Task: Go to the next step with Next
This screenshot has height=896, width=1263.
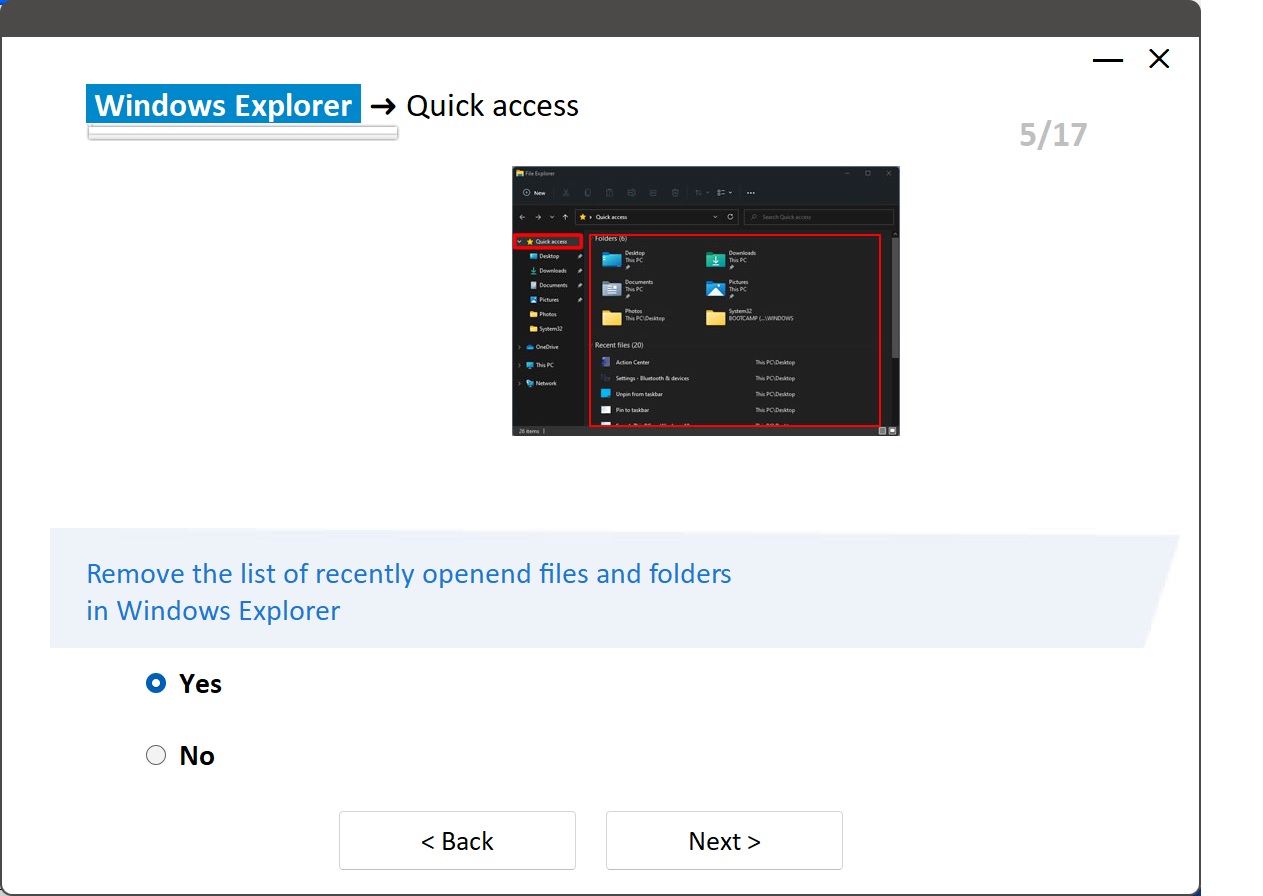Action: click(724, 841)
